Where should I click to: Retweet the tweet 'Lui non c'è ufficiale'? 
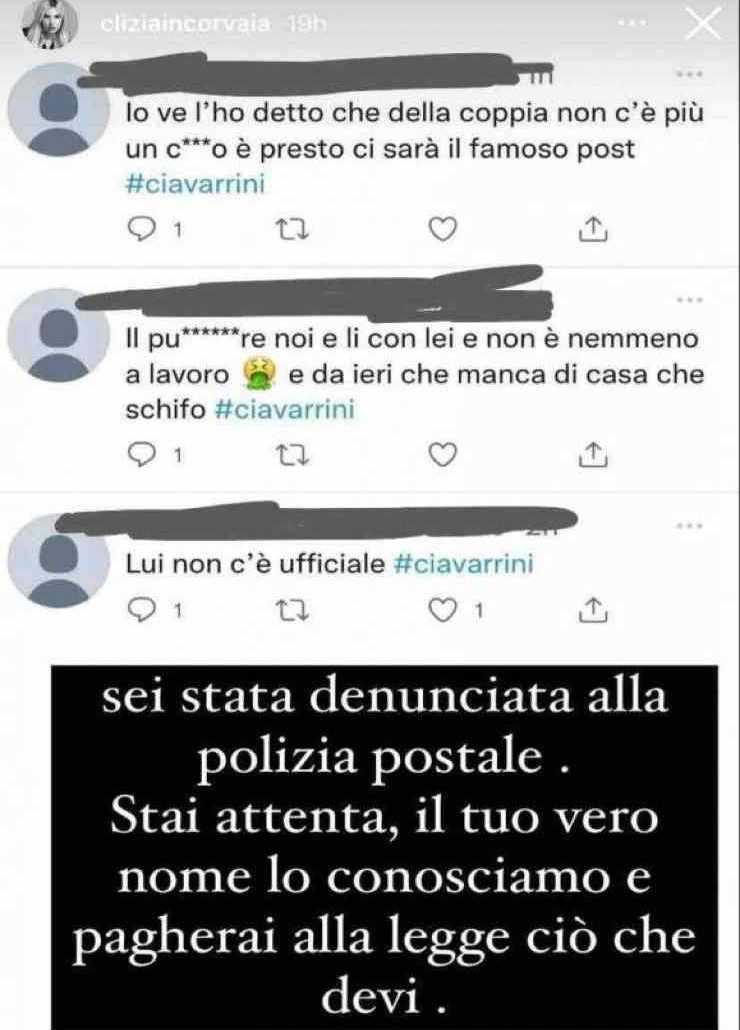pos(292,612)
